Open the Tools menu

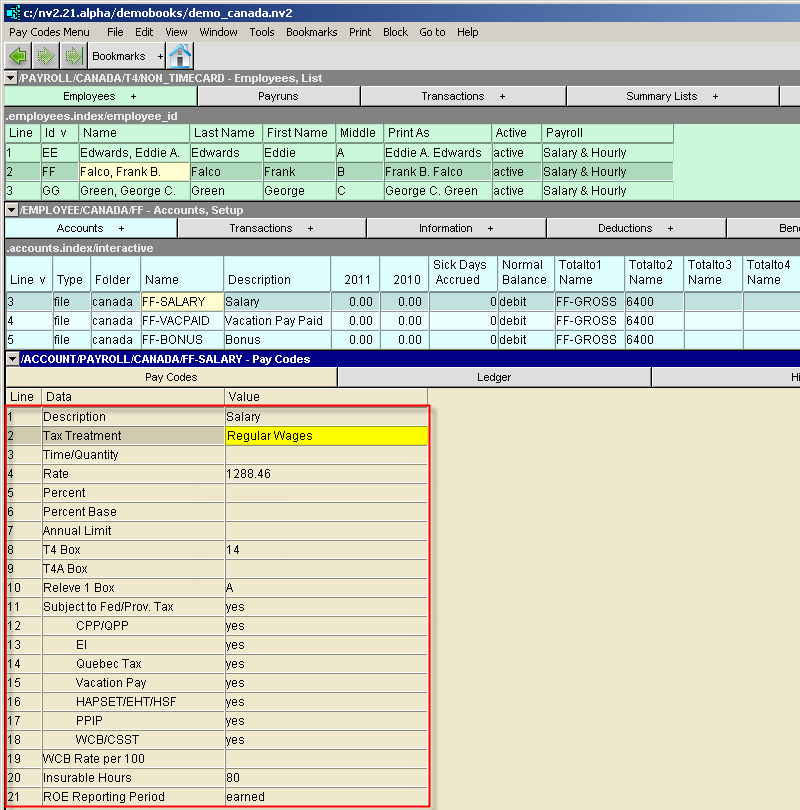[x=262, y=32]
